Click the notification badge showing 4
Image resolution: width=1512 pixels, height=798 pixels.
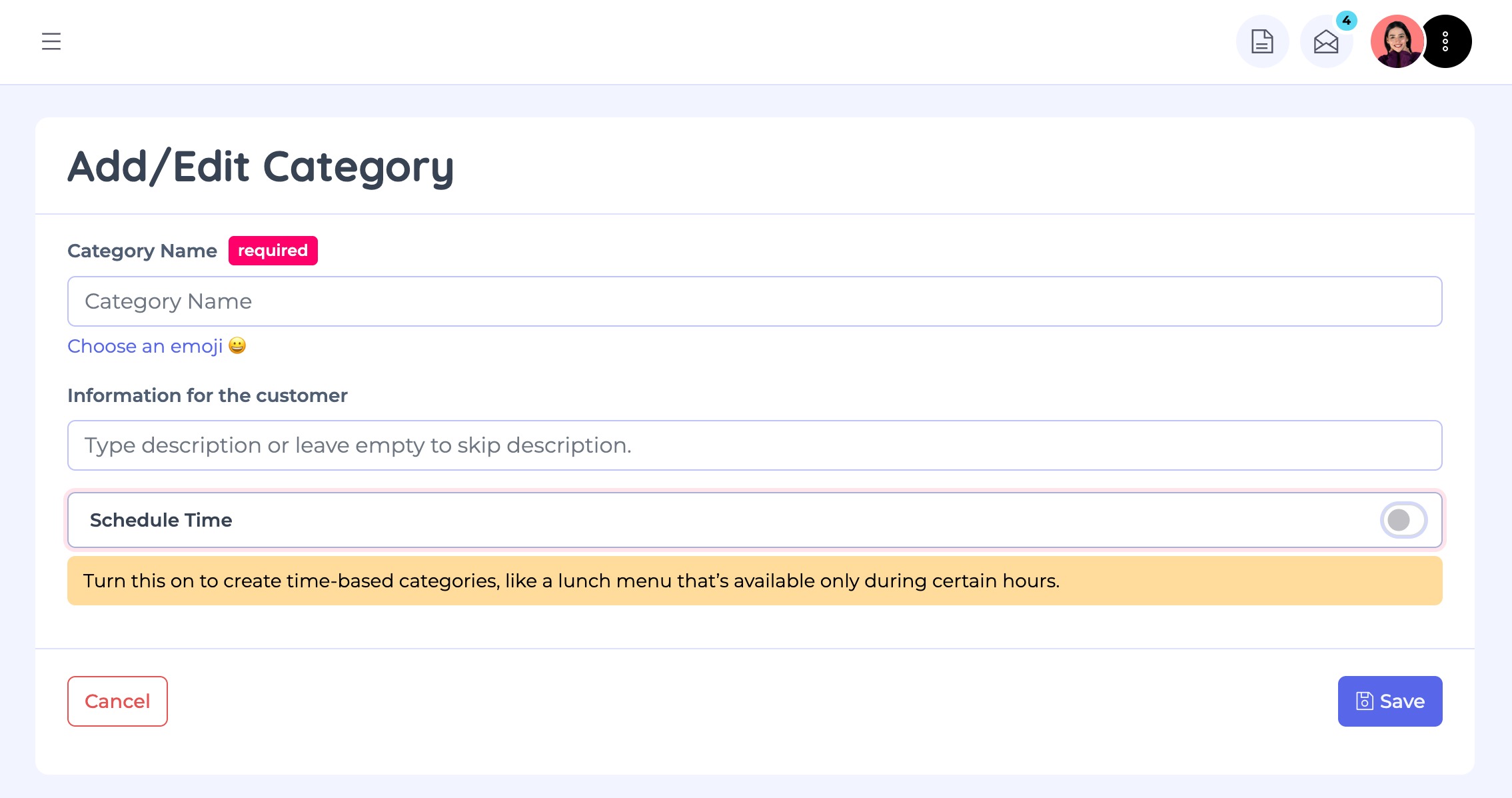[1347, 21]
